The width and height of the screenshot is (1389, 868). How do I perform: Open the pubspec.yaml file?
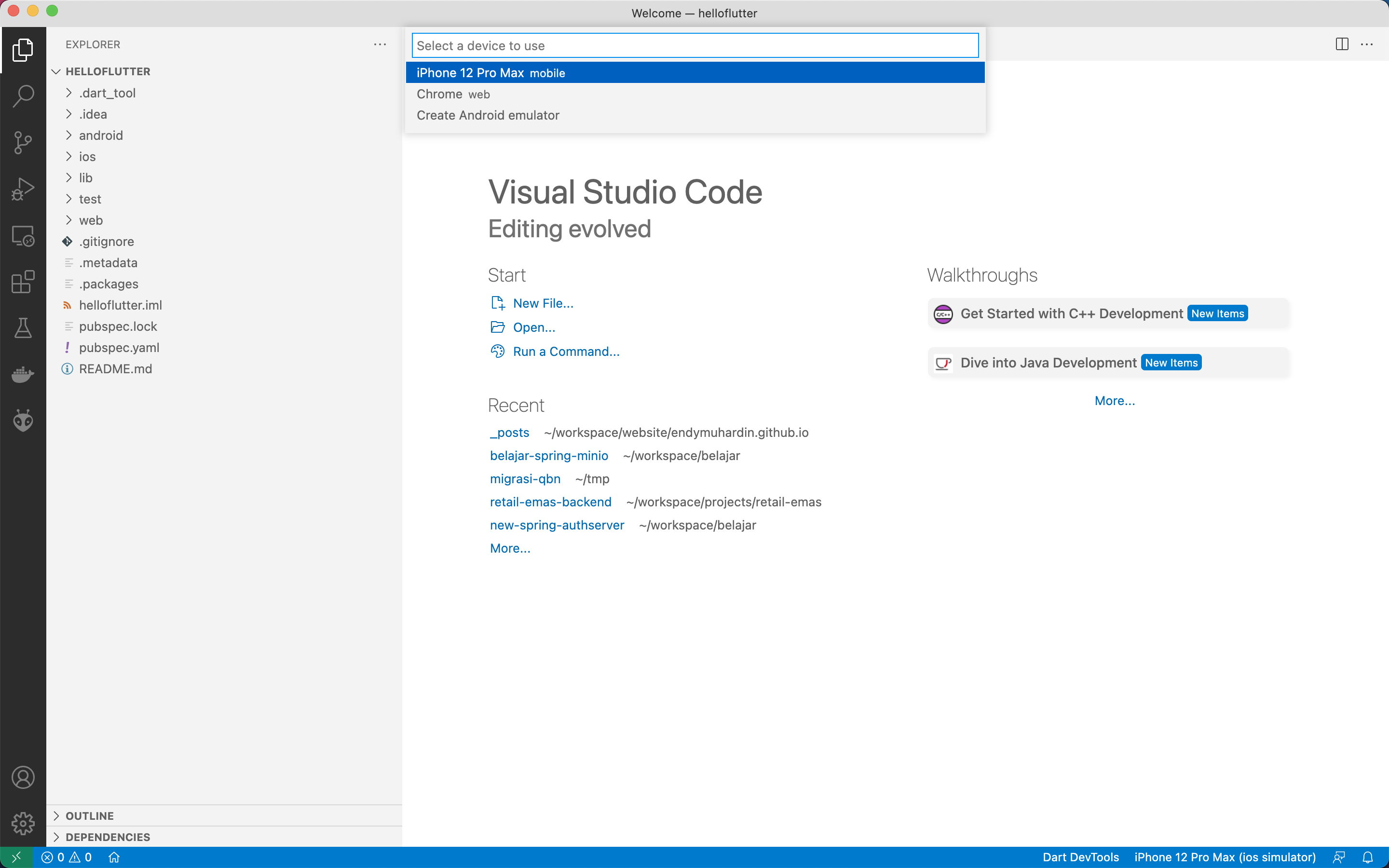click(x=224, y=347)
